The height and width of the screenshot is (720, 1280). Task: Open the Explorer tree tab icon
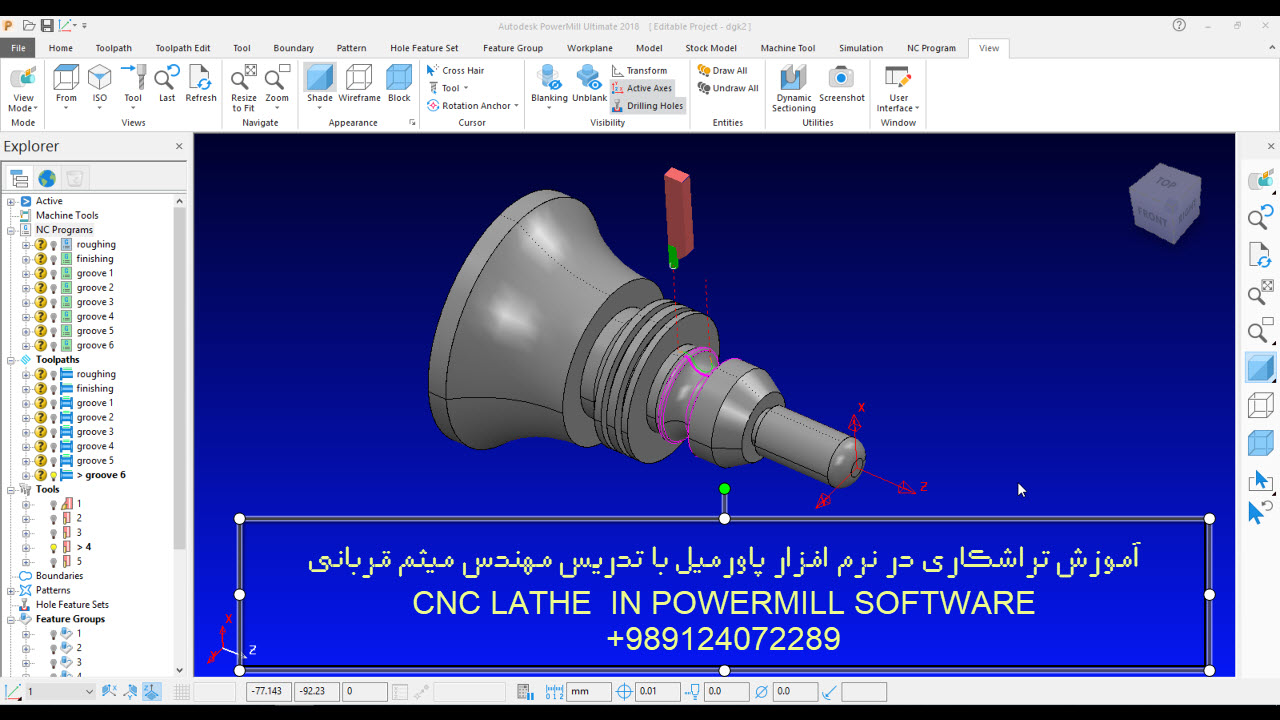tap(18, 178)
